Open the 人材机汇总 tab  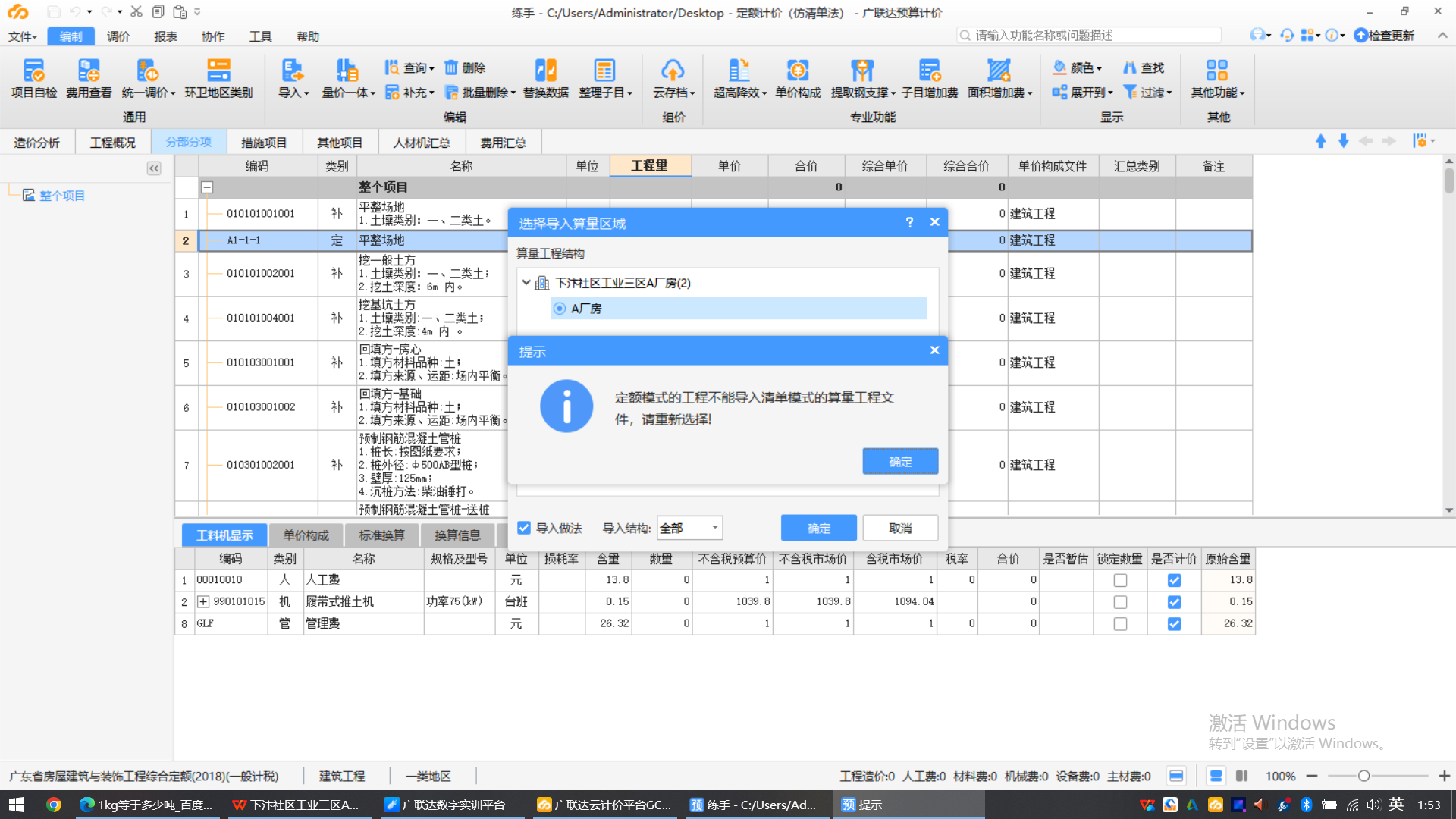422,143
